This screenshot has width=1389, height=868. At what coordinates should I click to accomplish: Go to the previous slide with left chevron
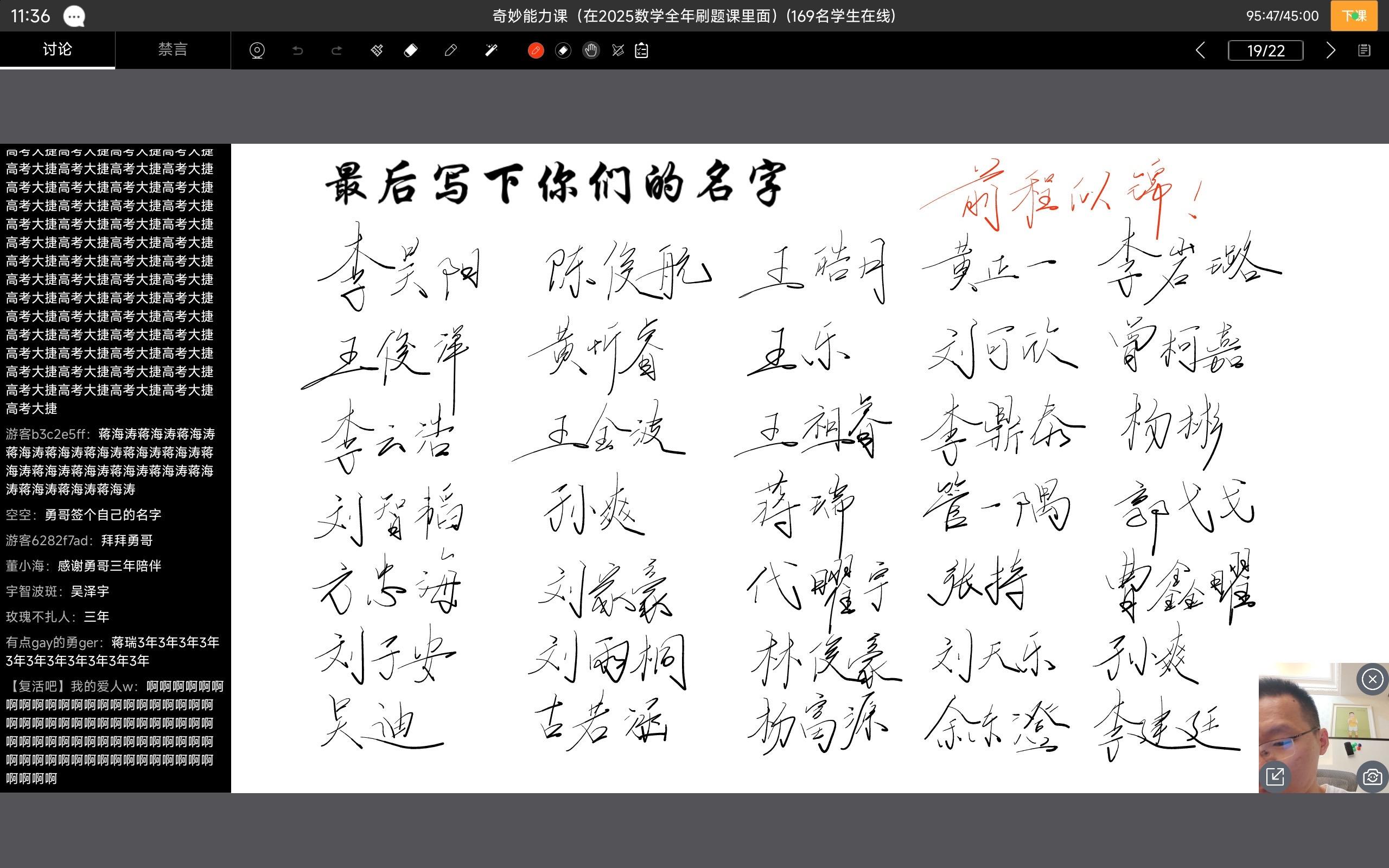pos(1200,50)
